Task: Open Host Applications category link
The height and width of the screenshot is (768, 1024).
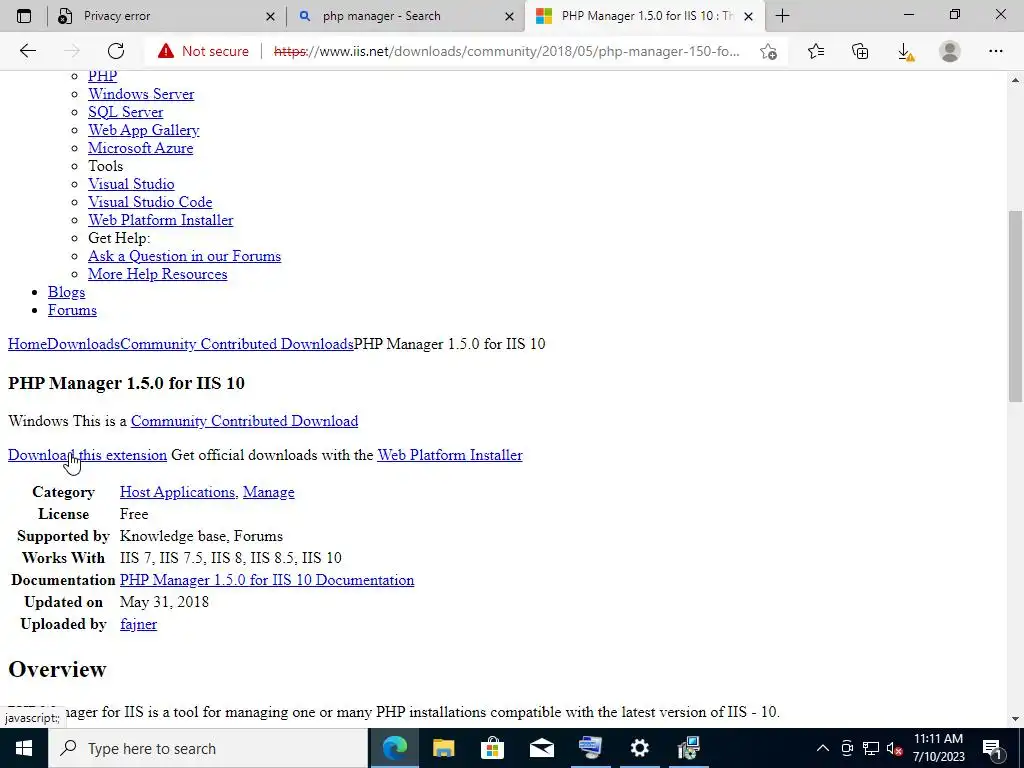Action: click(x=178, y=492)
